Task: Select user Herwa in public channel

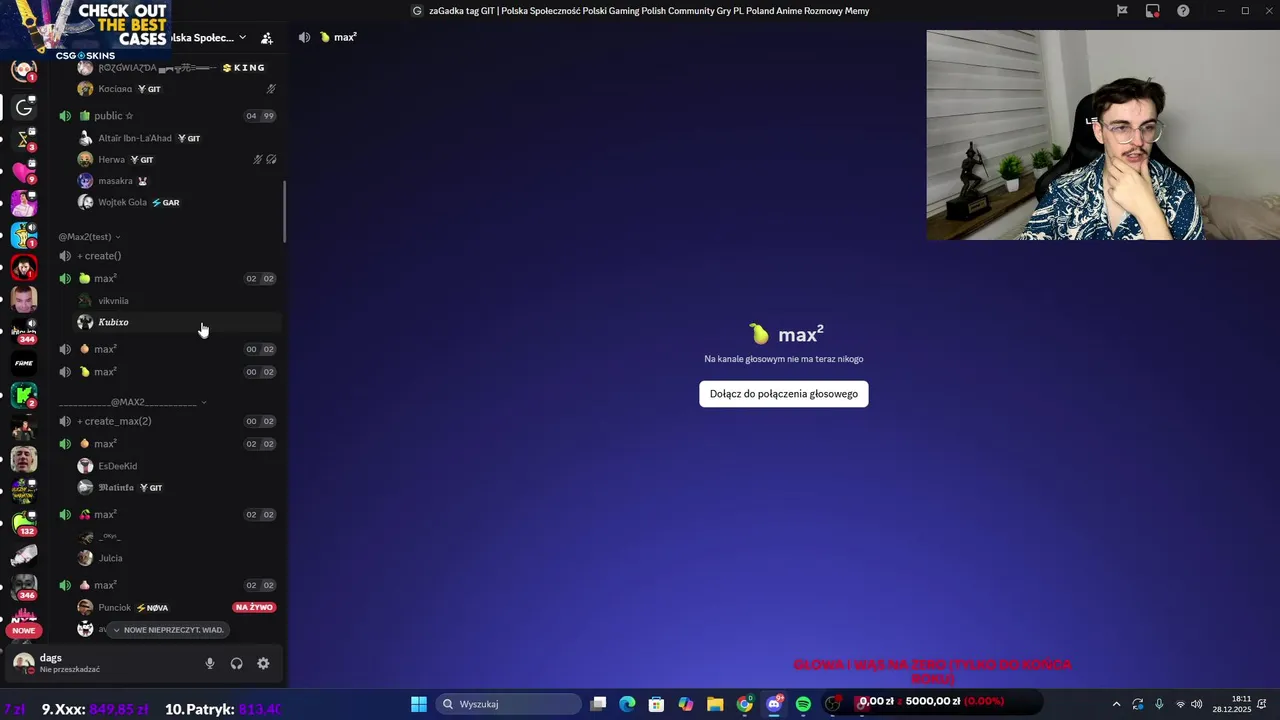Action: pos(178,160)
